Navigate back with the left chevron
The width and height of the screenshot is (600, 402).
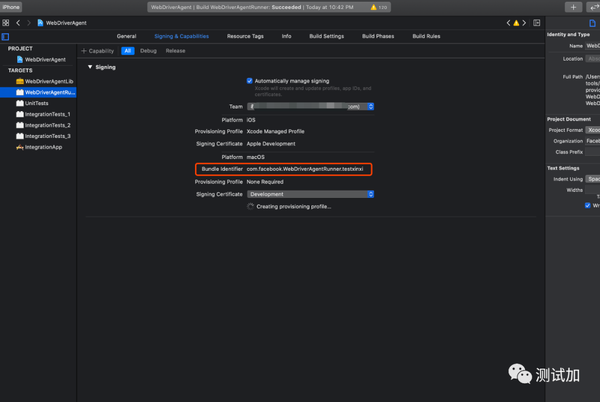click(x=18, y=22)
